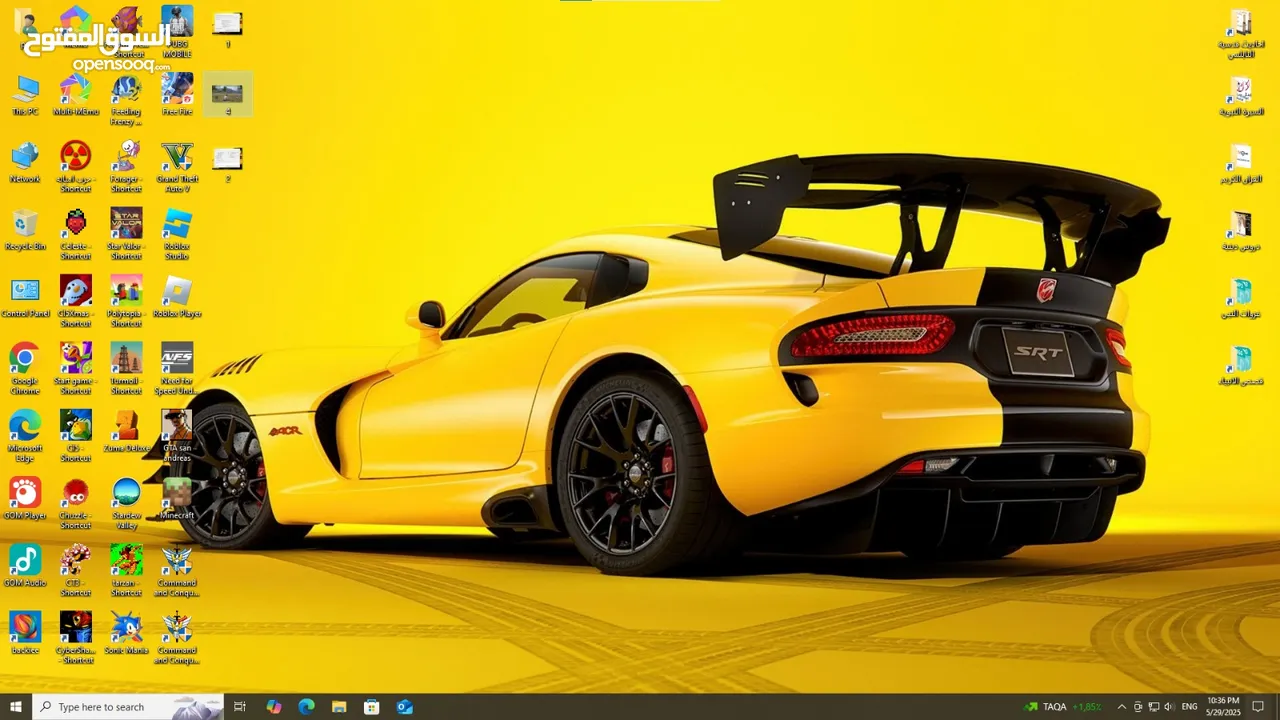This screenshot has width=1280, height=720.
Task: Select the Celeste shortcut
Action: (76, 234)
